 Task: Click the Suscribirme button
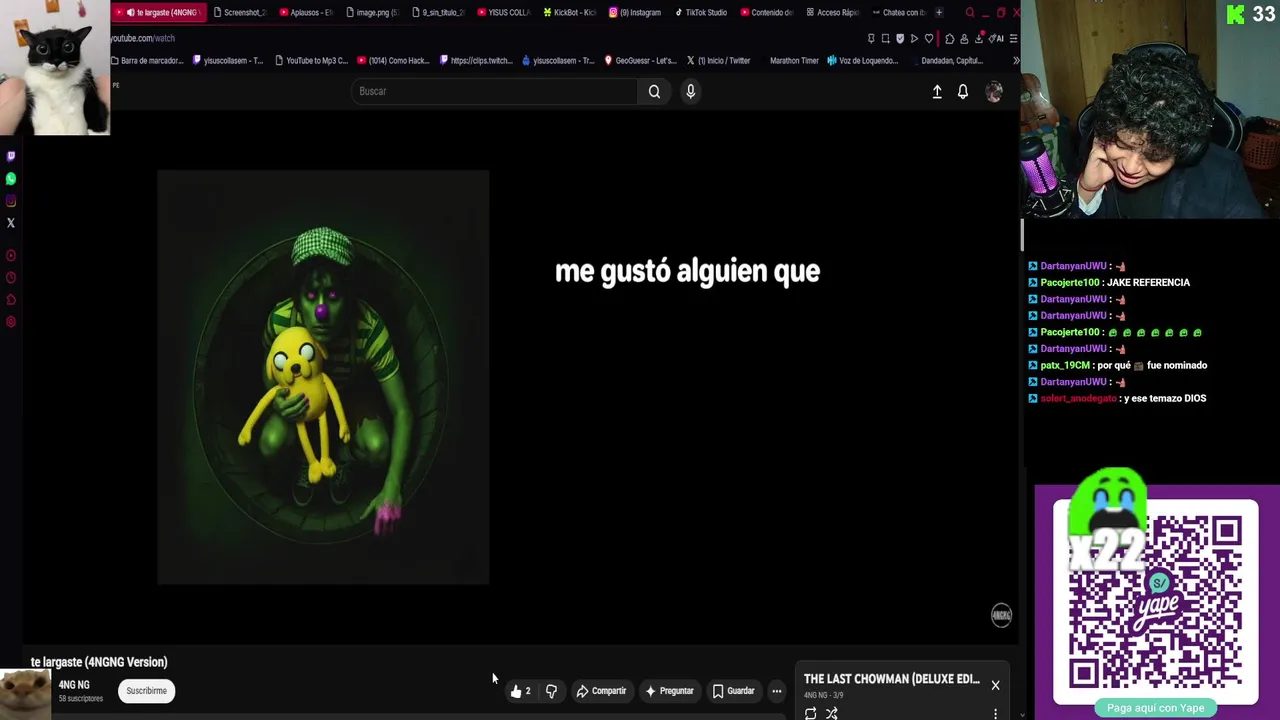[146, 691]
